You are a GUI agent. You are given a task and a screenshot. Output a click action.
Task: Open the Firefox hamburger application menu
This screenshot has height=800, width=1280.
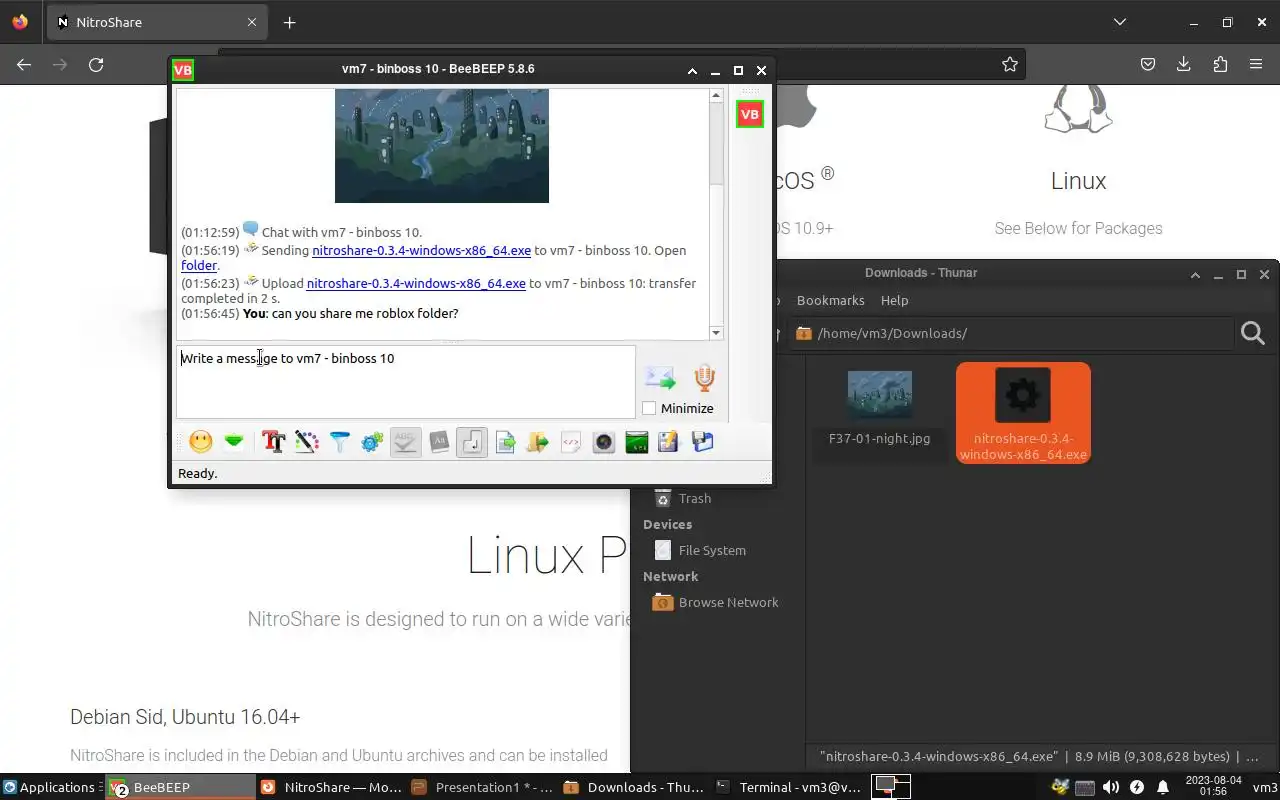(x=1256, y=64)
